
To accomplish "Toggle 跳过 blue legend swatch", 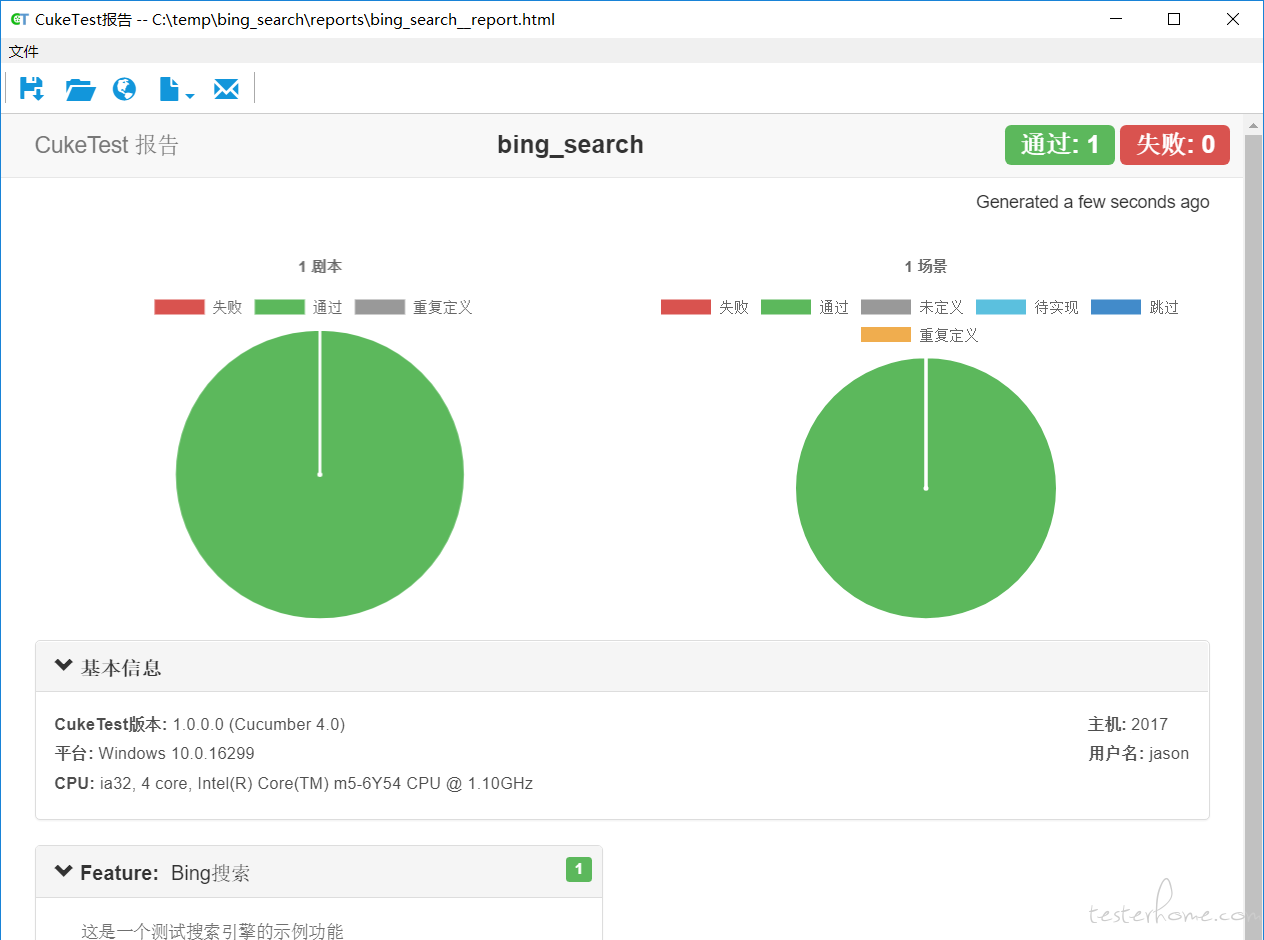I will click(1116, 307).
